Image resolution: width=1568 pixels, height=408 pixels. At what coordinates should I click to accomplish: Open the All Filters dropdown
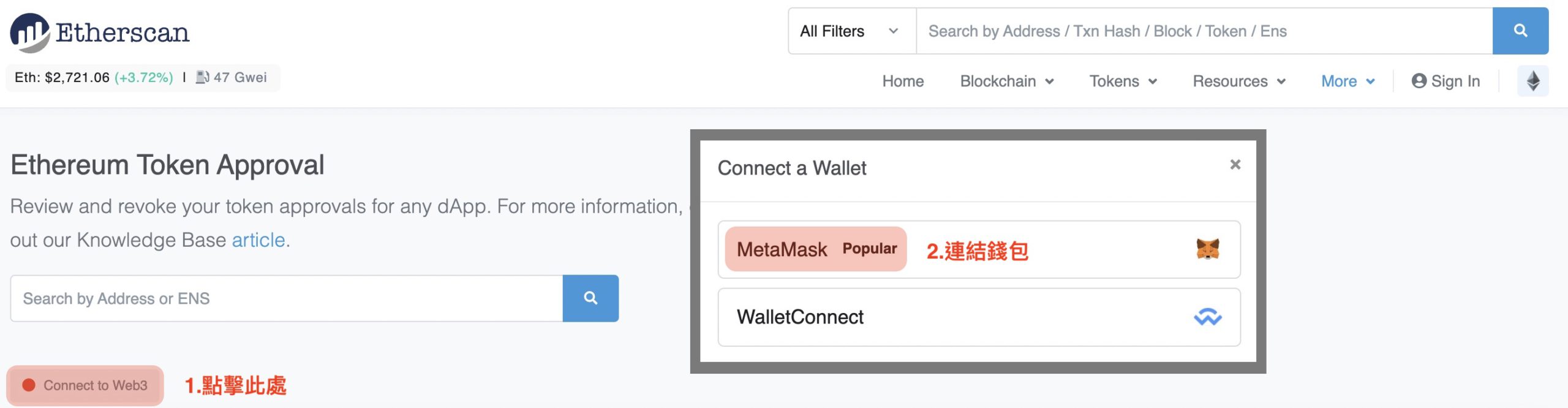click(849, 31)
